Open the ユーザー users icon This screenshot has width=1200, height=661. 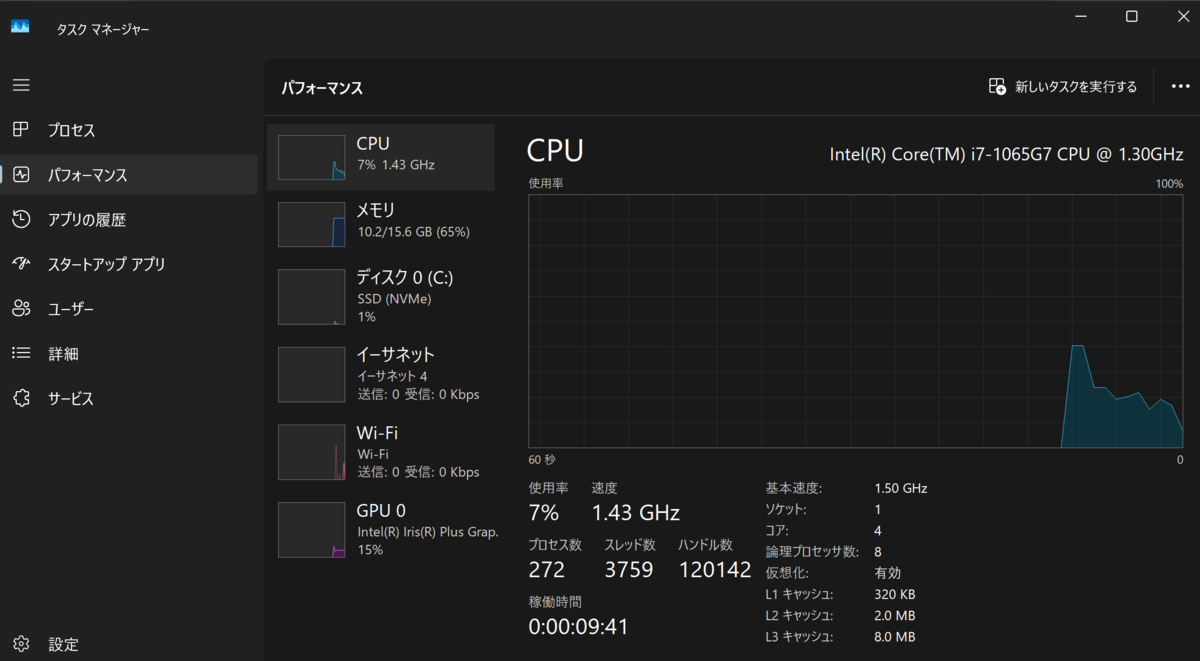(21, 309)
